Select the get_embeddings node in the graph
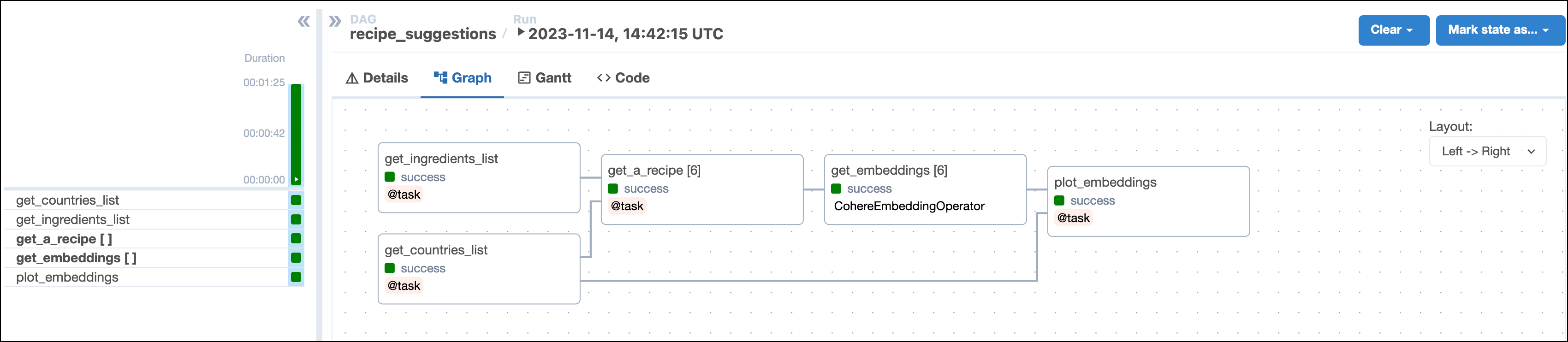Viewport: 1568px width, 342px height. (925, 190)
